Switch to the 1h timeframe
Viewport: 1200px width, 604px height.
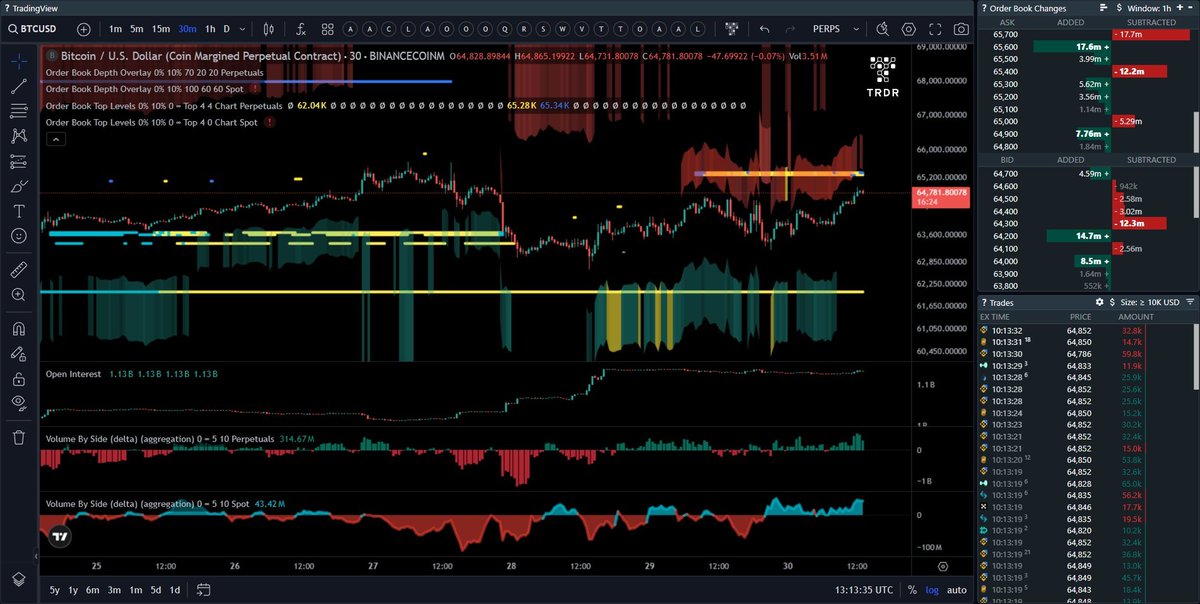point(210,29)
